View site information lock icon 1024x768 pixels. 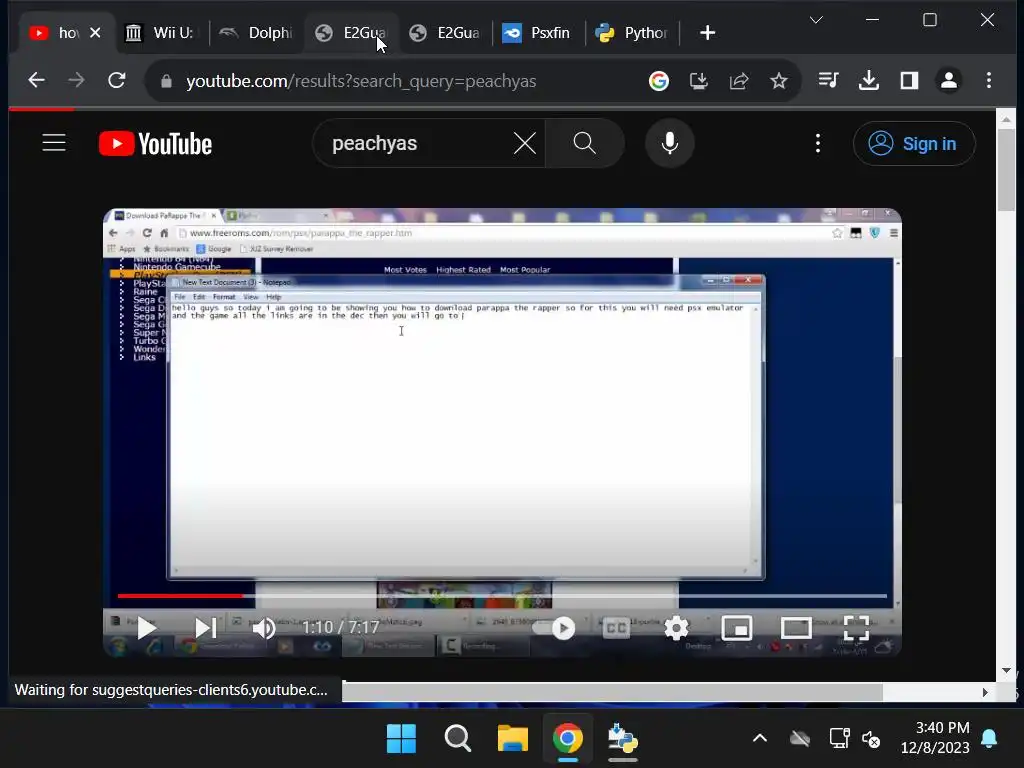tap(166, 81)
